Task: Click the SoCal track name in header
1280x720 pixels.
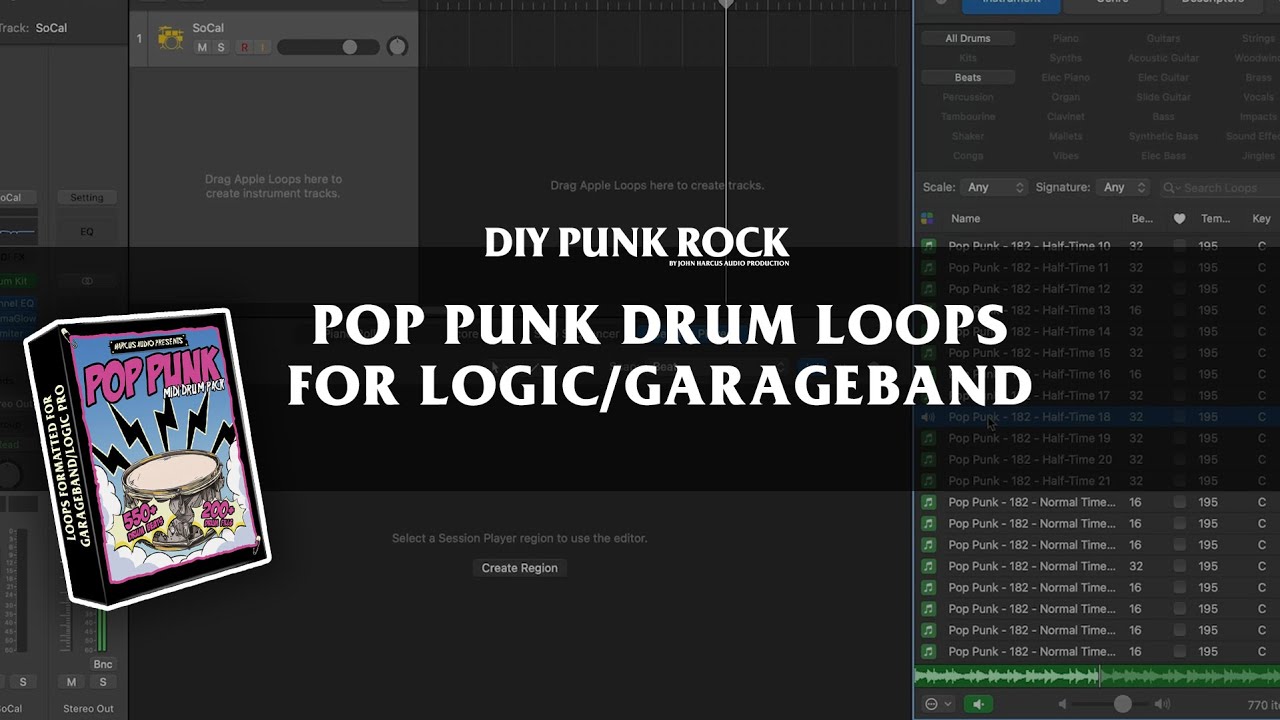Action: 208,28
